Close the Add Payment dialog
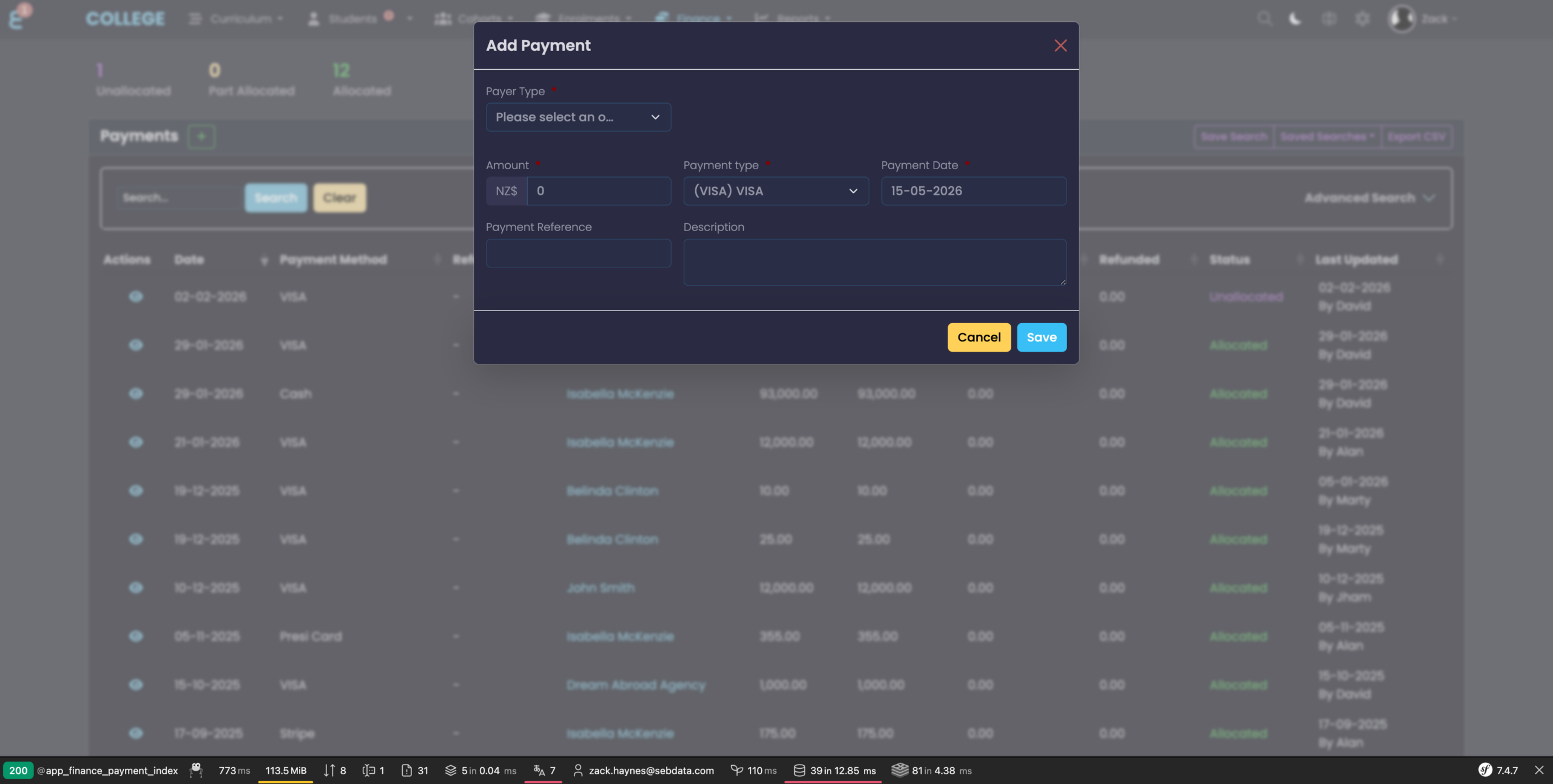 click(1060, 45)
